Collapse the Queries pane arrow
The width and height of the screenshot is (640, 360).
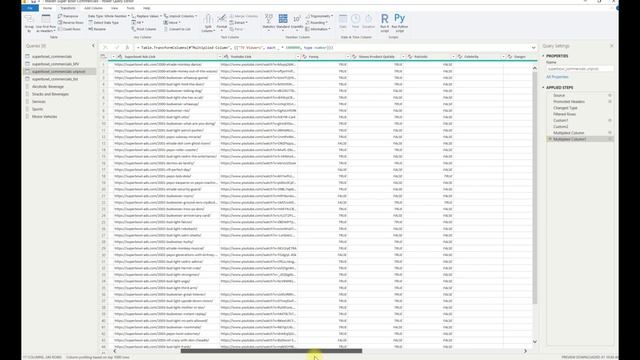pos(93,46)
